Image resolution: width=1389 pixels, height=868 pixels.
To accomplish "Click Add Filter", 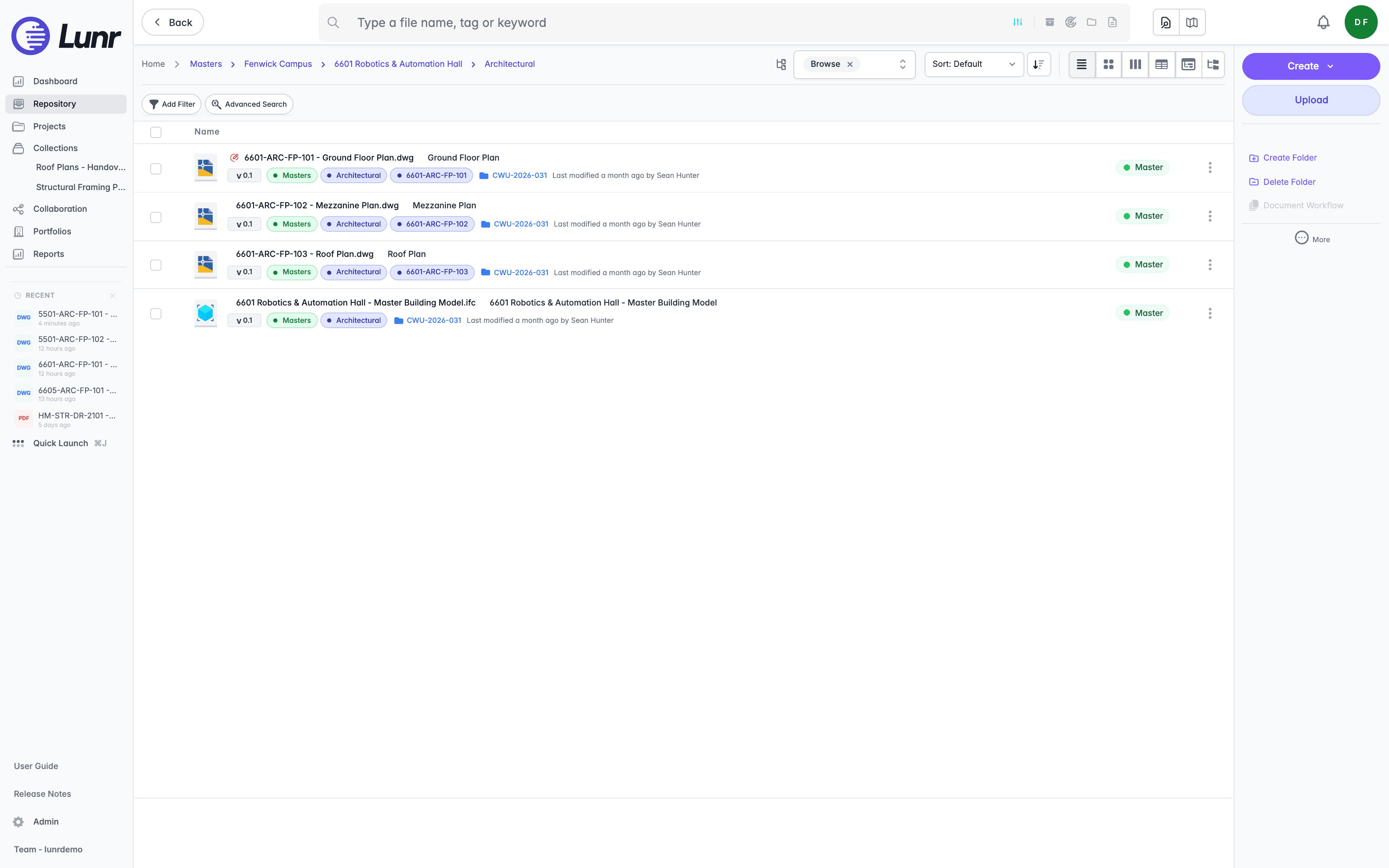I will [171, 104].
